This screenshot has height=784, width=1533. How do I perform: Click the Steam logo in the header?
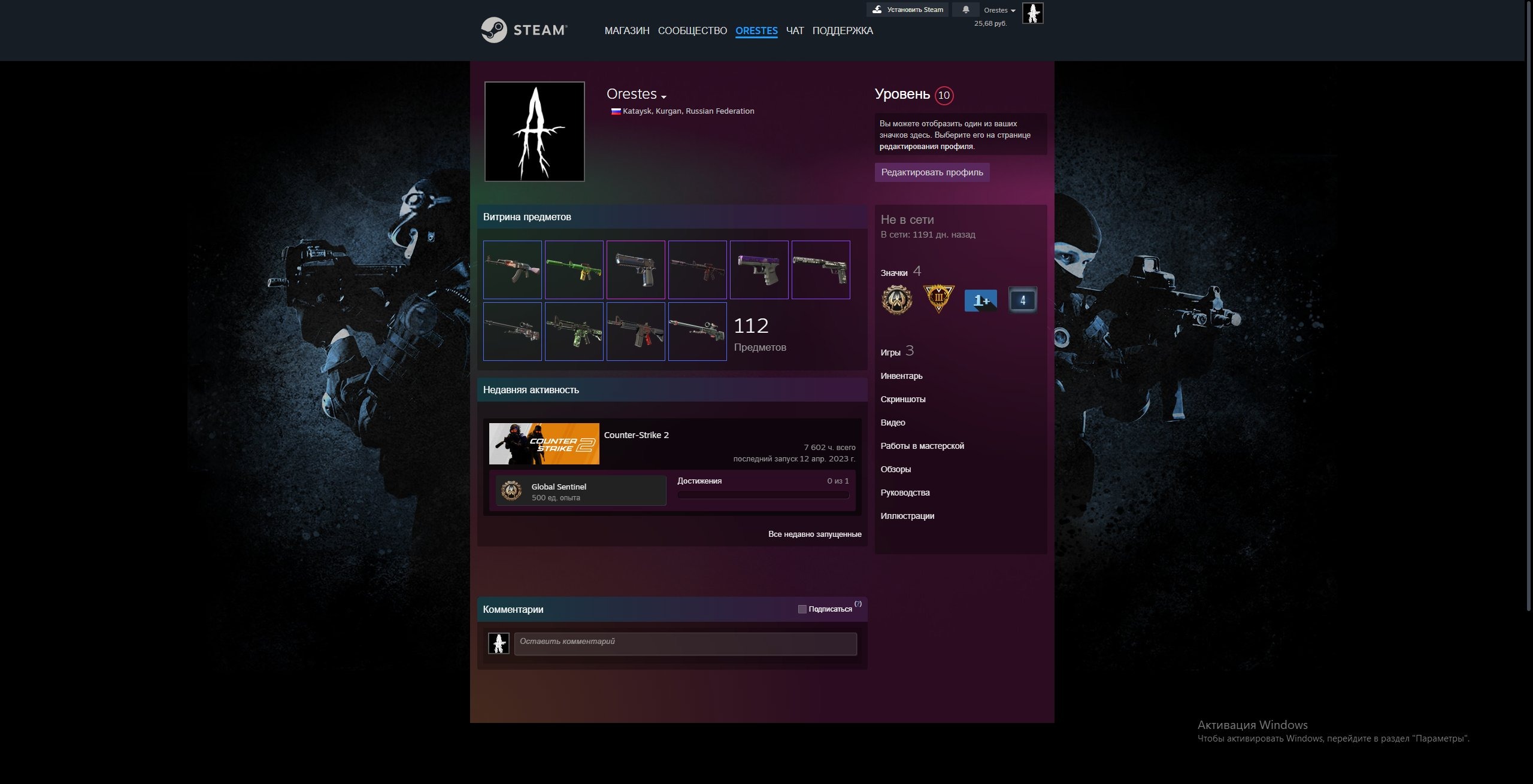524,30
